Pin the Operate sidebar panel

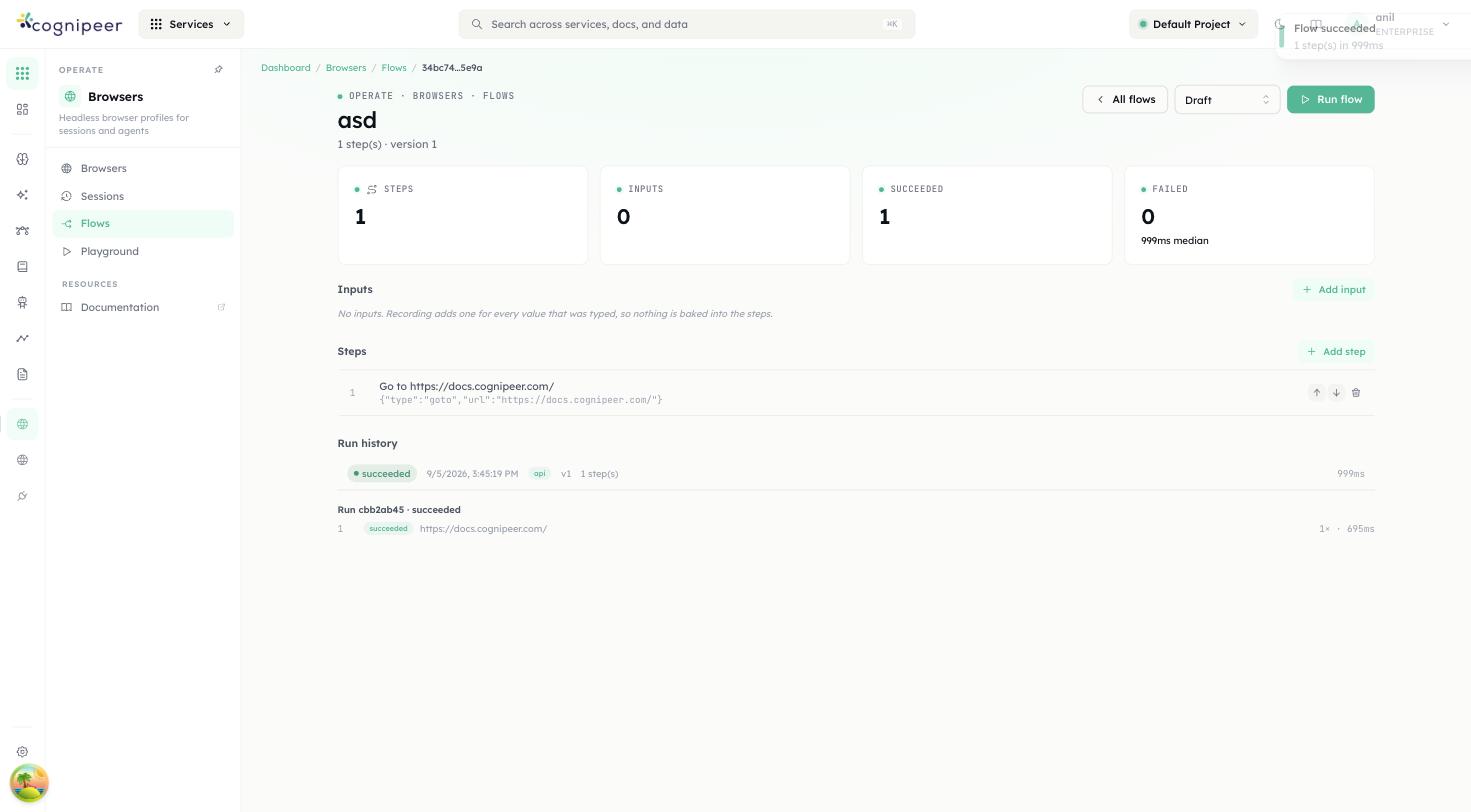tap(219, 69)
